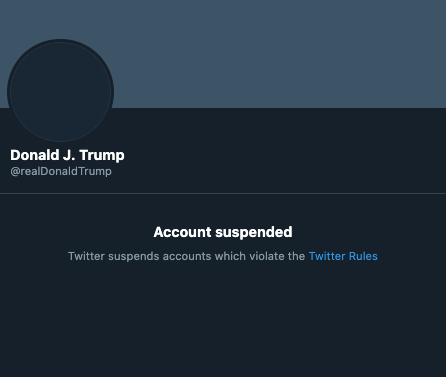The width and height of the screenshot is (446, 377).
Task: Click the blank profile avatar circle
Action: (x=61, y=91)
